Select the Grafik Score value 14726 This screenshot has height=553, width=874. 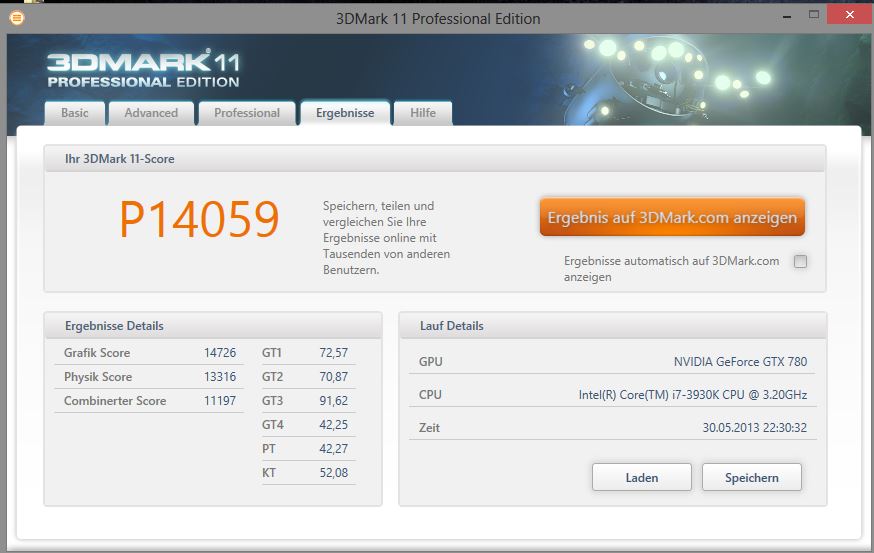click(220, 353)
